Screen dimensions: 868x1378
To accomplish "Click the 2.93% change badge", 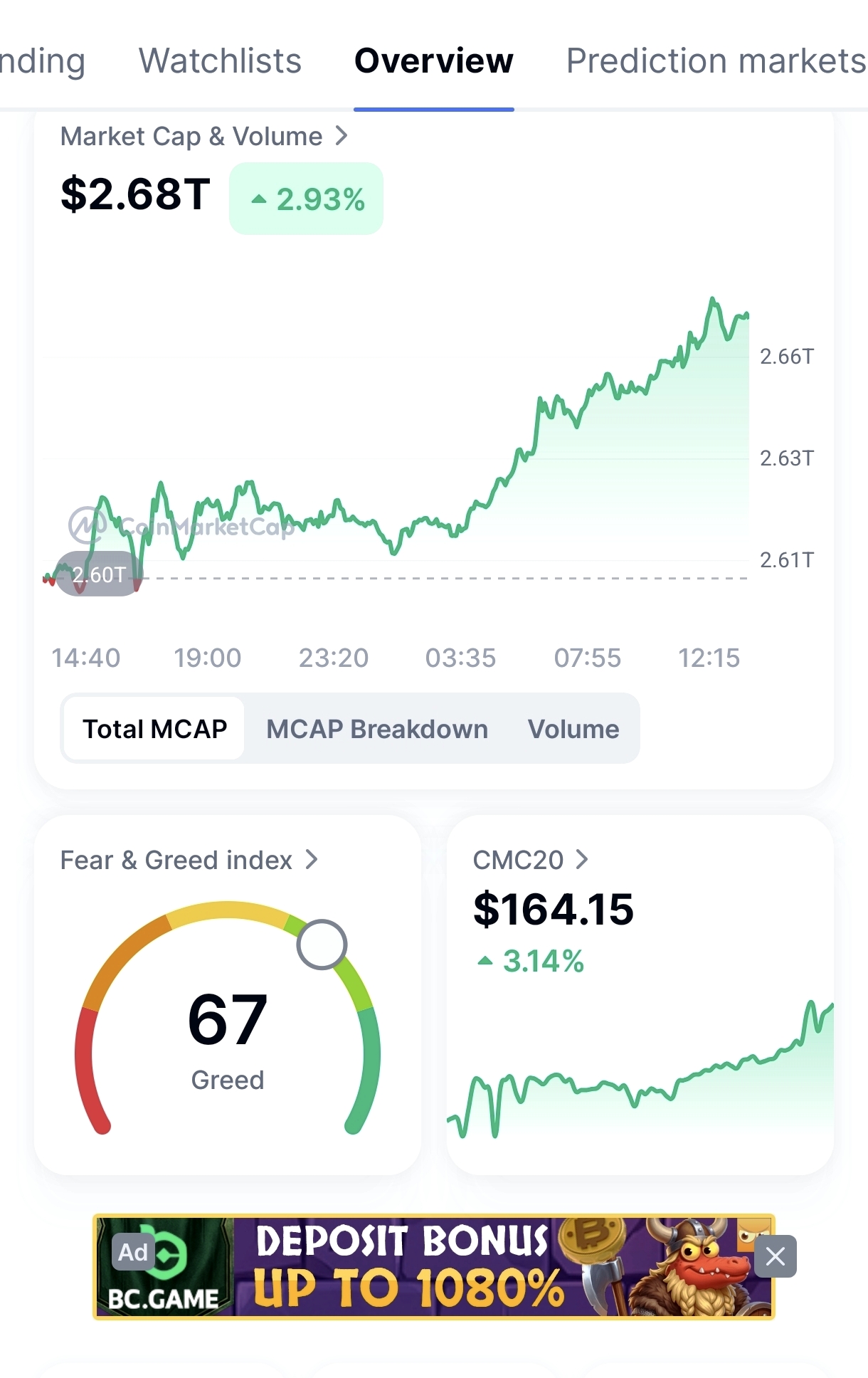I will point(306,199).
